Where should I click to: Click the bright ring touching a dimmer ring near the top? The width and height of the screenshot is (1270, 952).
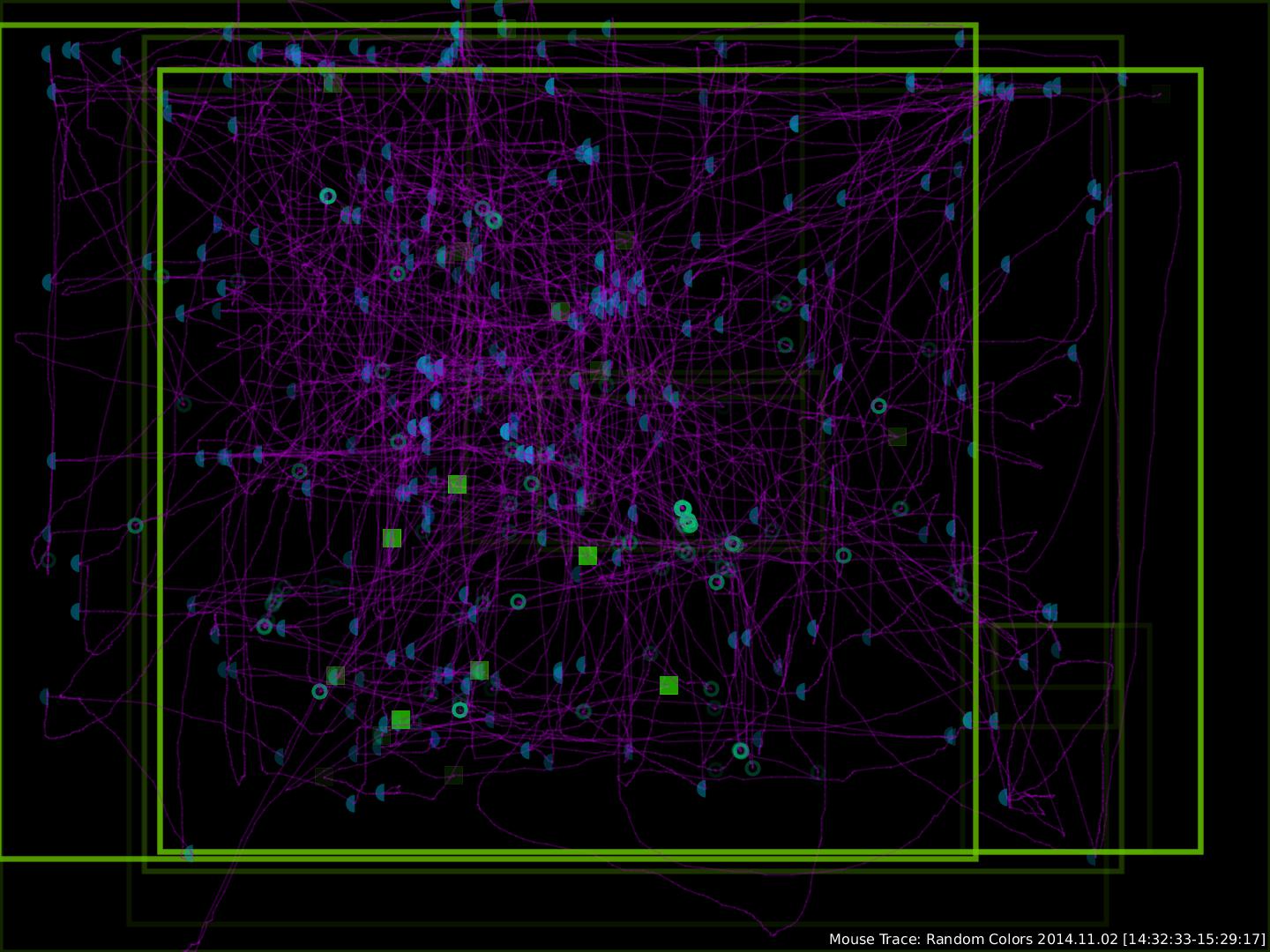pyautogui.click(x=494, y=220)
